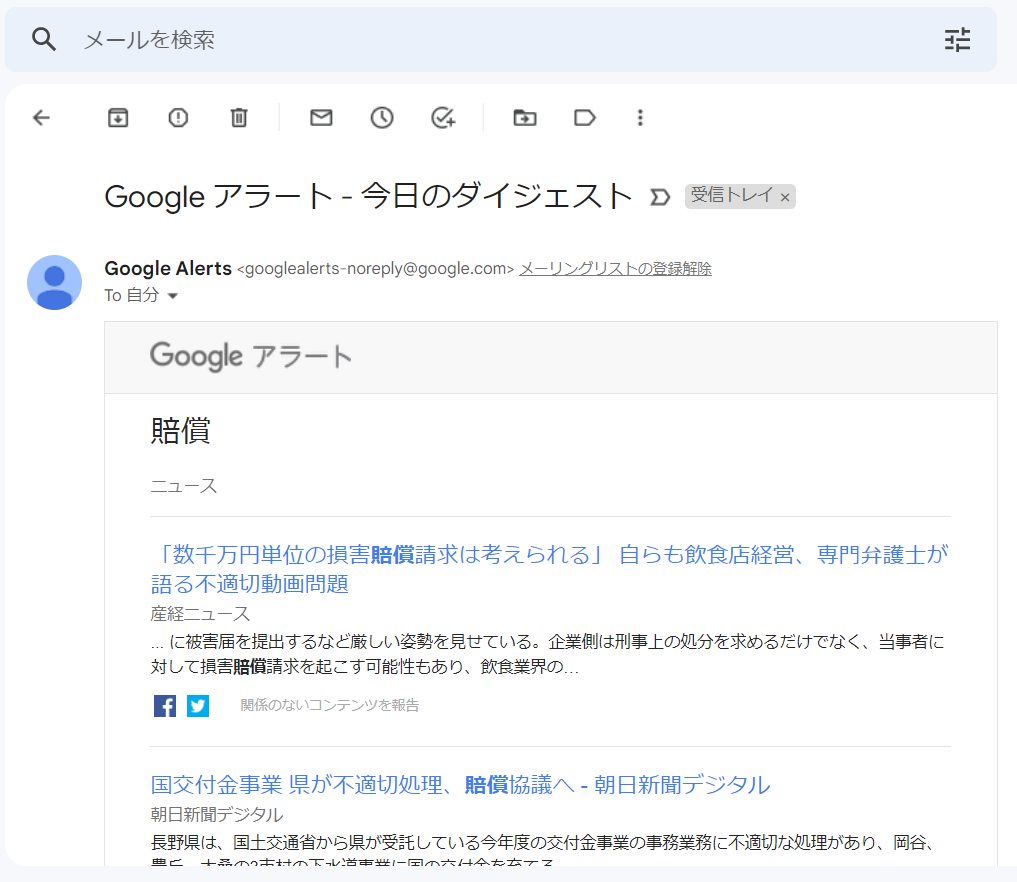Open search filter options icon
This screenshot has height=882, width=1017.
coord(957,40)
